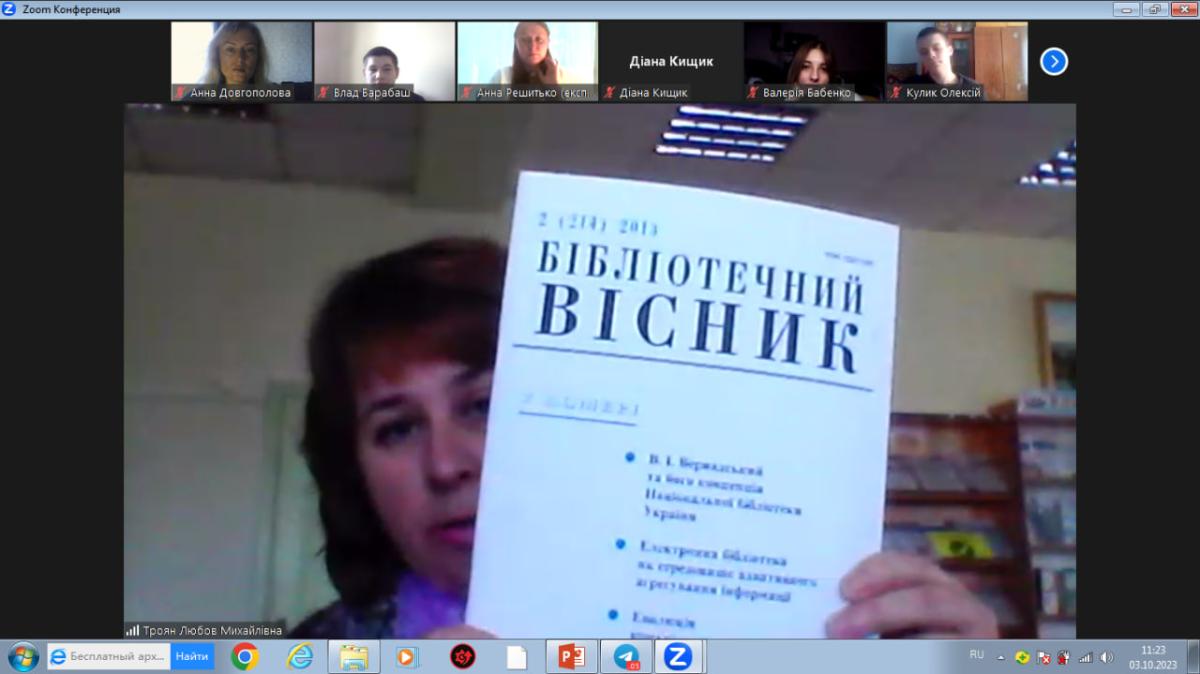Click muted mic icon of Валерія Бабенко
The width and height of the screenshot is (1200, 674).
[753, 93]
